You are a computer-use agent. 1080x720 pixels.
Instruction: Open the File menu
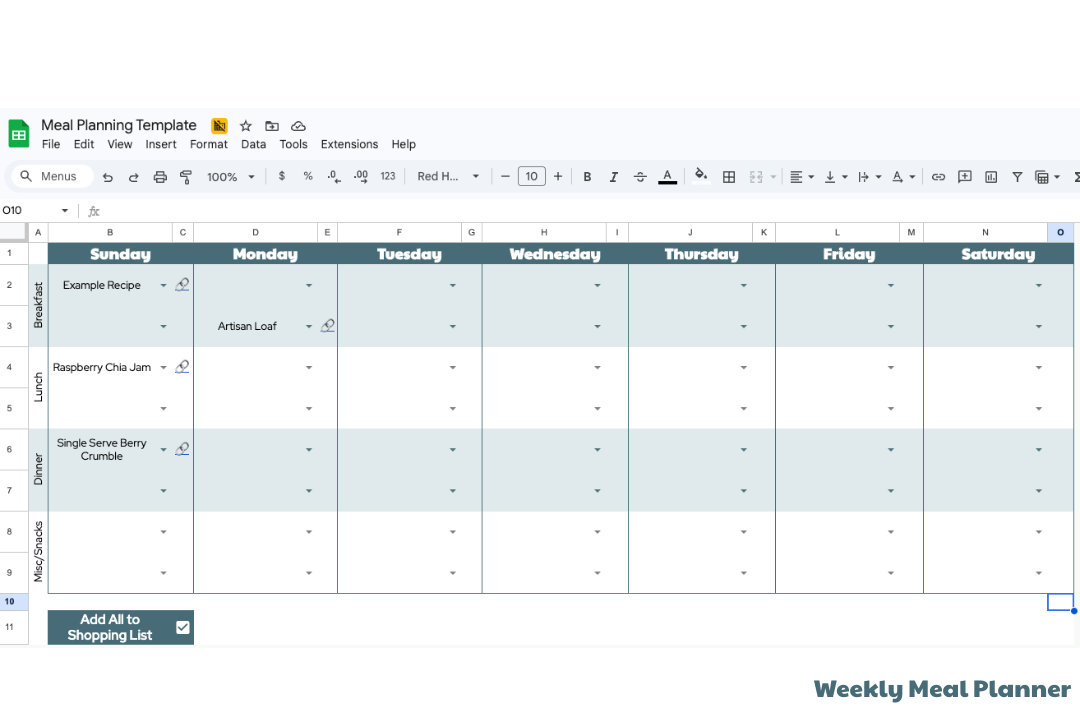(x=51, y=144)
